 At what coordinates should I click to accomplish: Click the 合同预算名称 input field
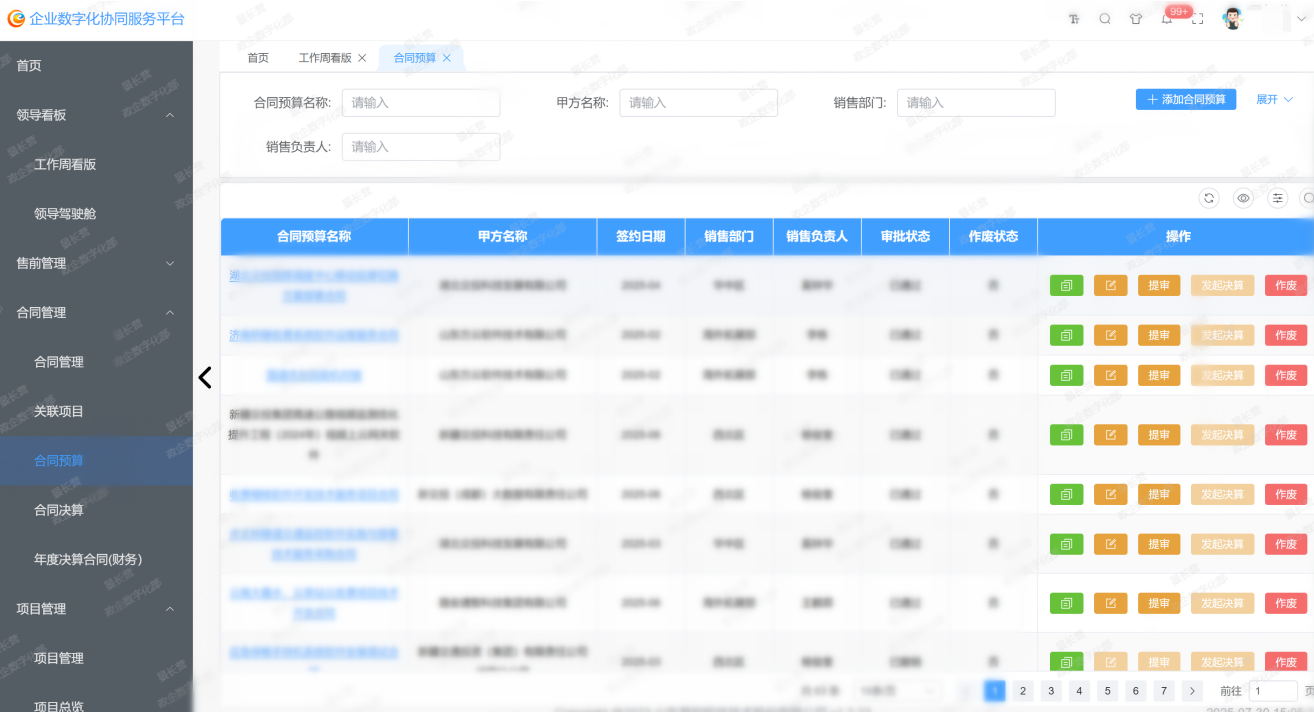coord(421,103)
